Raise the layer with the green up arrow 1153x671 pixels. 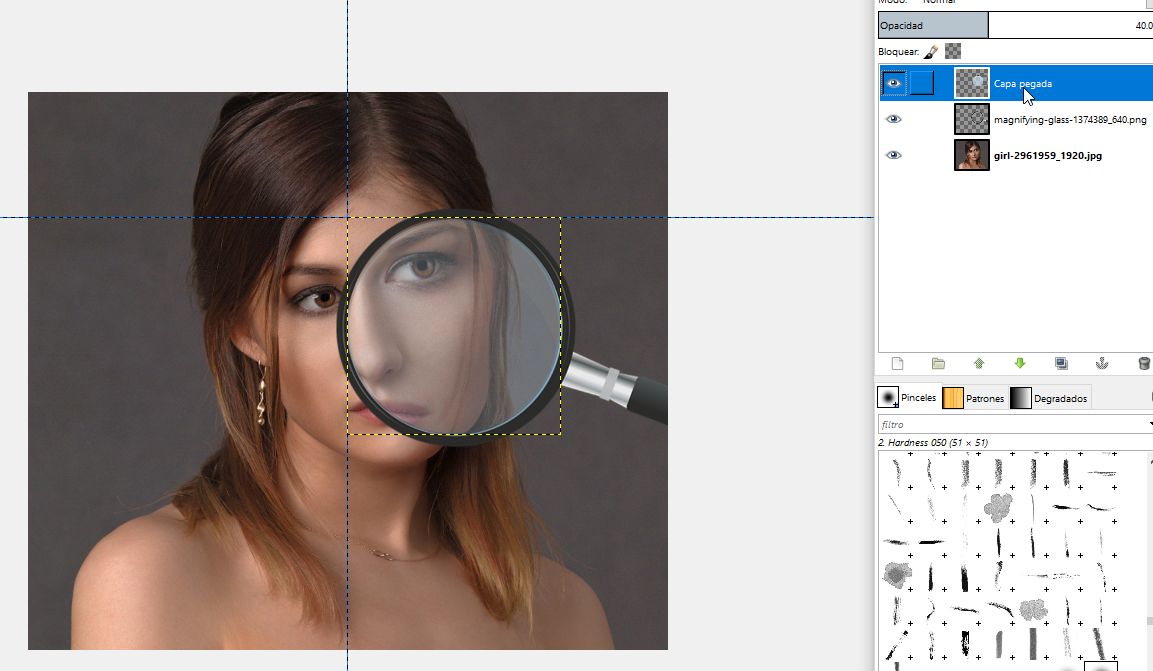click(979, 363)
